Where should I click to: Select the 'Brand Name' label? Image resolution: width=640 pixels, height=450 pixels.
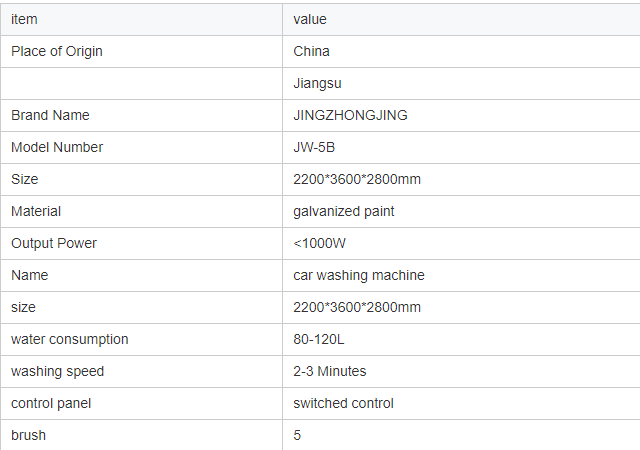click(x=50, y=115)
